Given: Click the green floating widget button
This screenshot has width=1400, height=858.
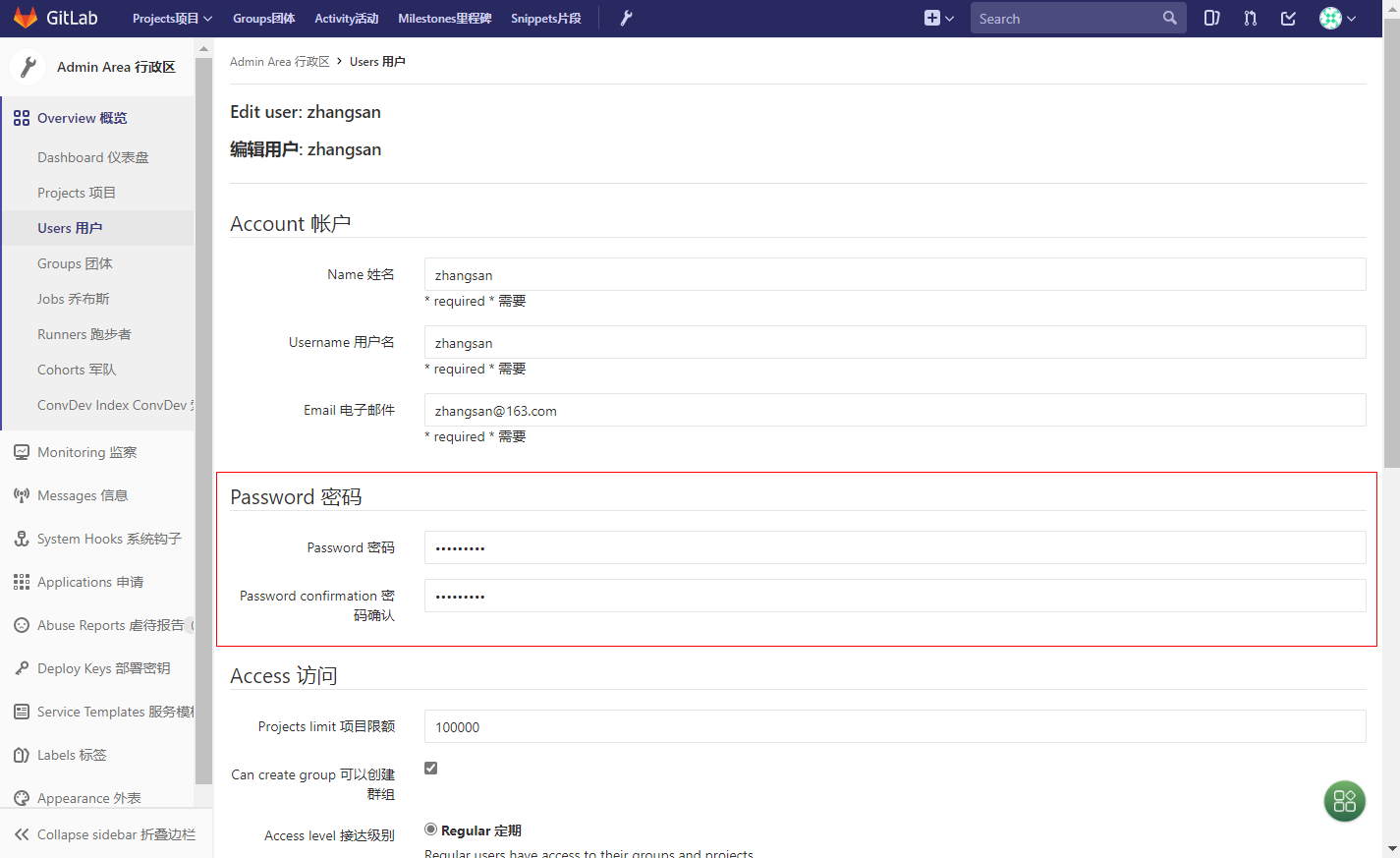Looking at the screenshot, I should pyautogui.click(x=1345, y=801).
